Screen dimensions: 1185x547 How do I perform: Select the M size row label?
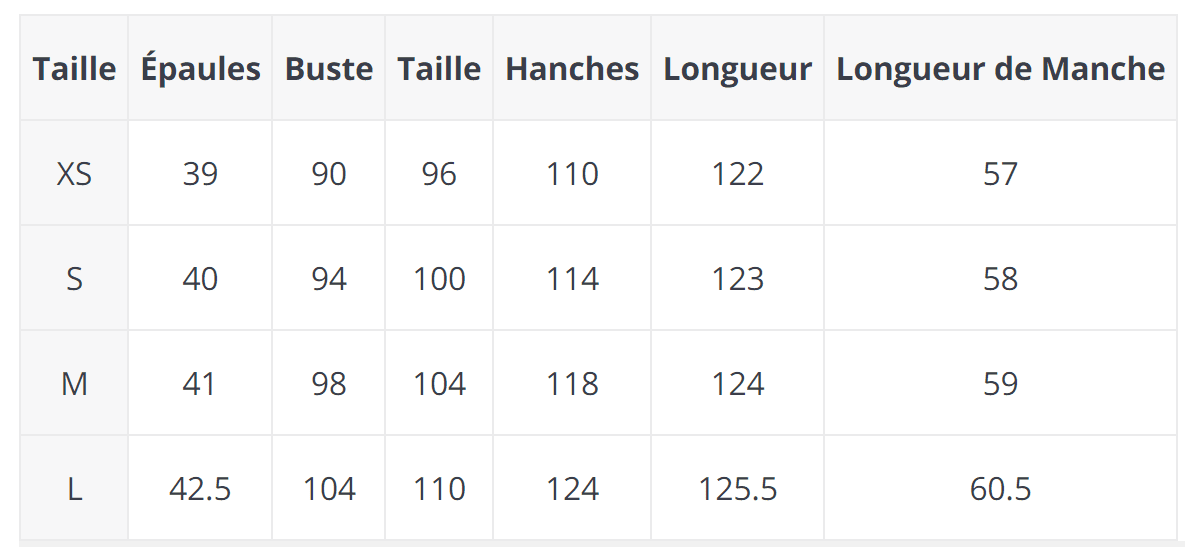tap(74, 384)
